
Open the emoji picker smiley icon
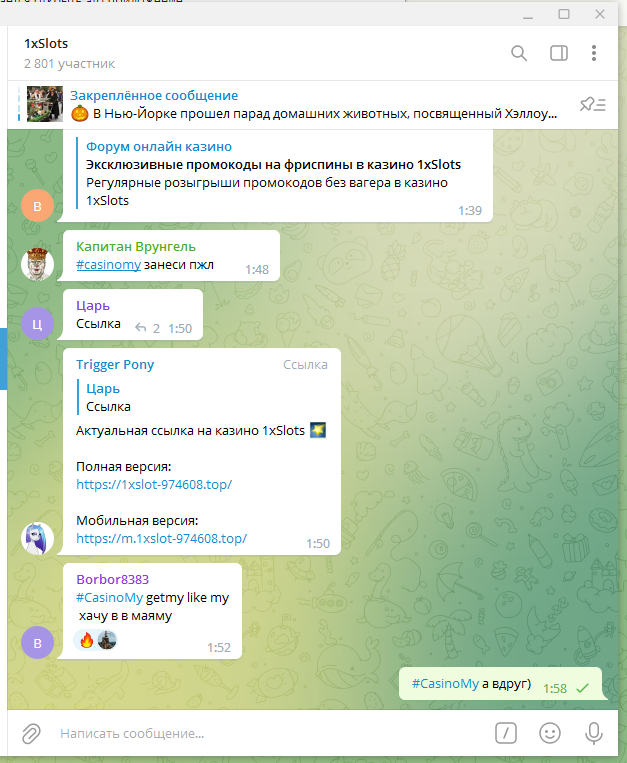tap(550, 733)
